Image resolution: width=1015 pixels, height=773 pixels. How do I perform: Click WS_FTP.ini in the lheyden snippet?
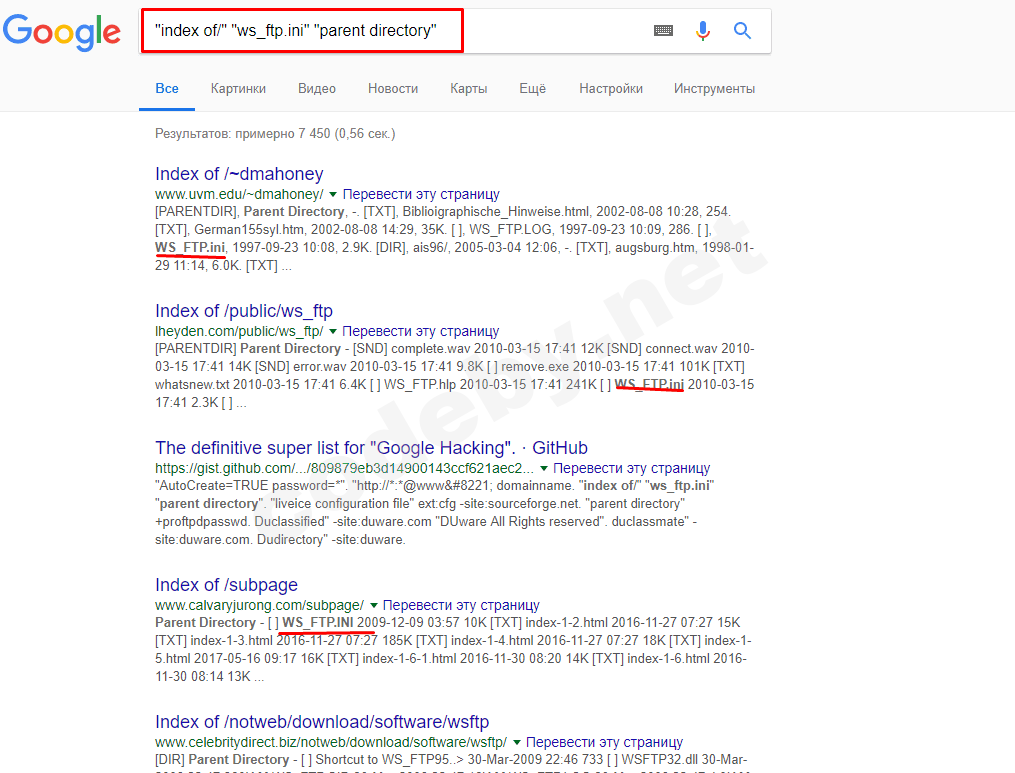[x=649, y=385]
